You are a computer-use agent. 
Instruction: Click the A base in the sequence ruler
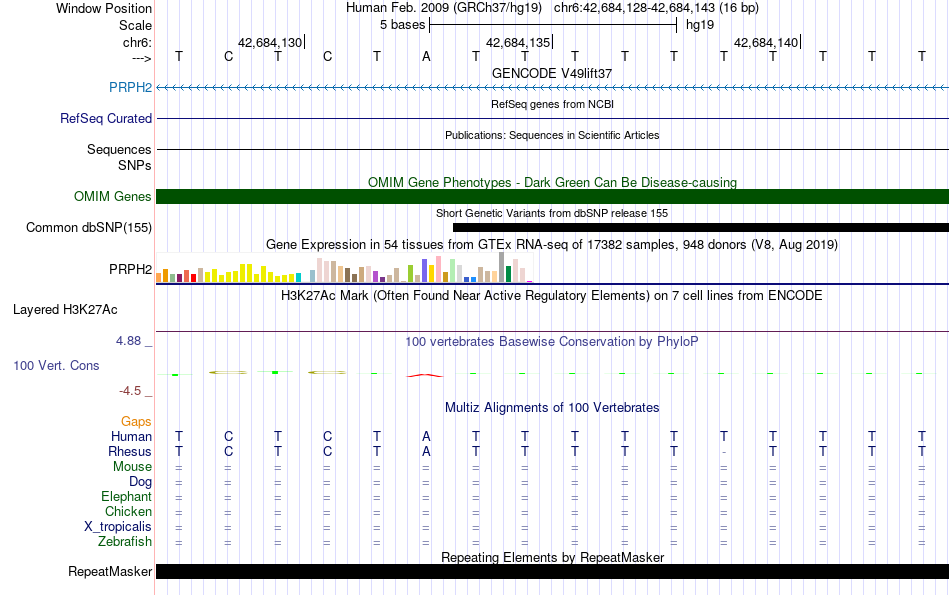[427, 57]
